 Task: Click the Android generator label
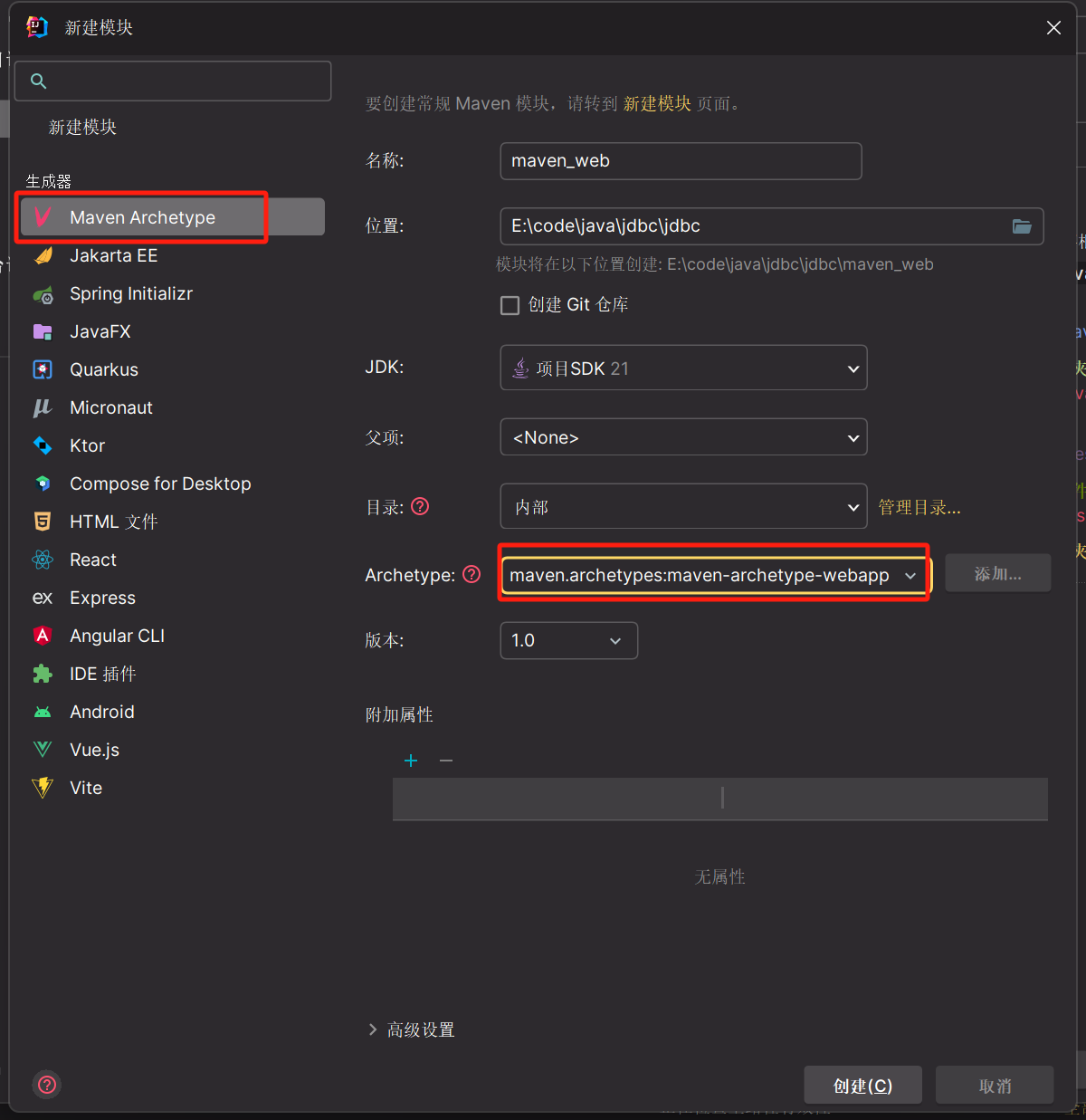click(x=101, y=712)
